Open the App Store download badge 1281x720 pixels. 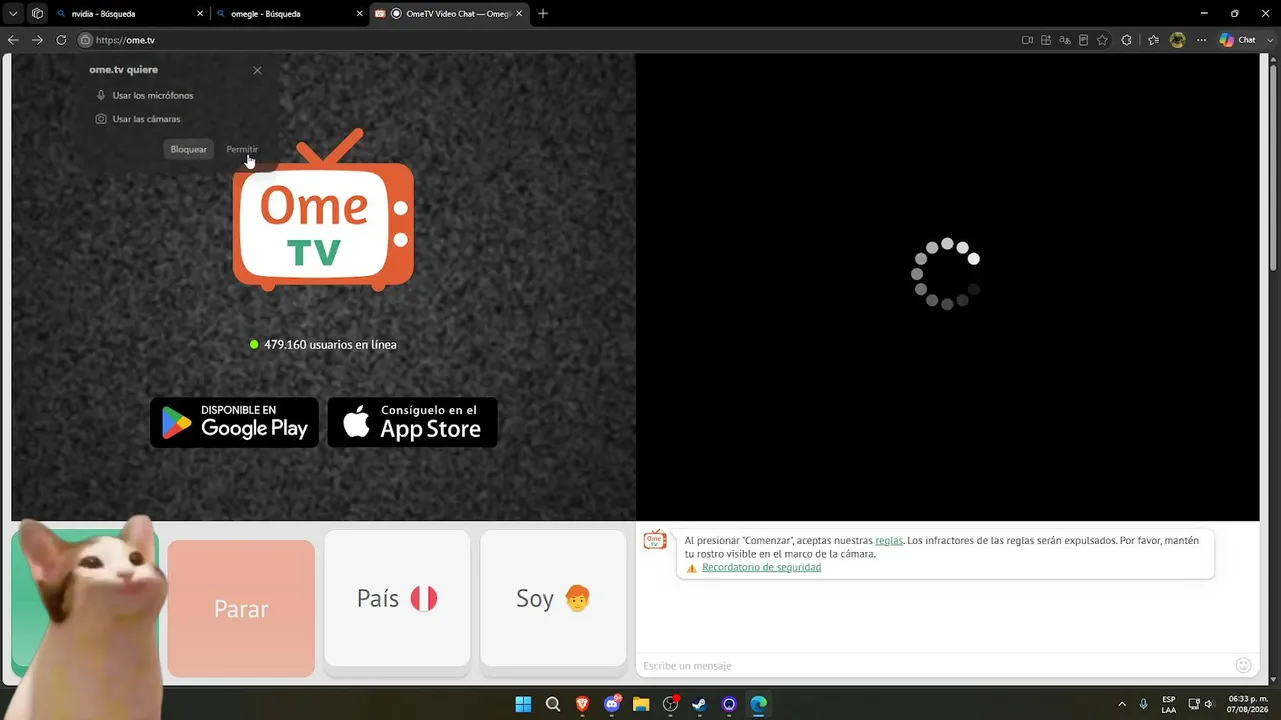tap(412, 422)
